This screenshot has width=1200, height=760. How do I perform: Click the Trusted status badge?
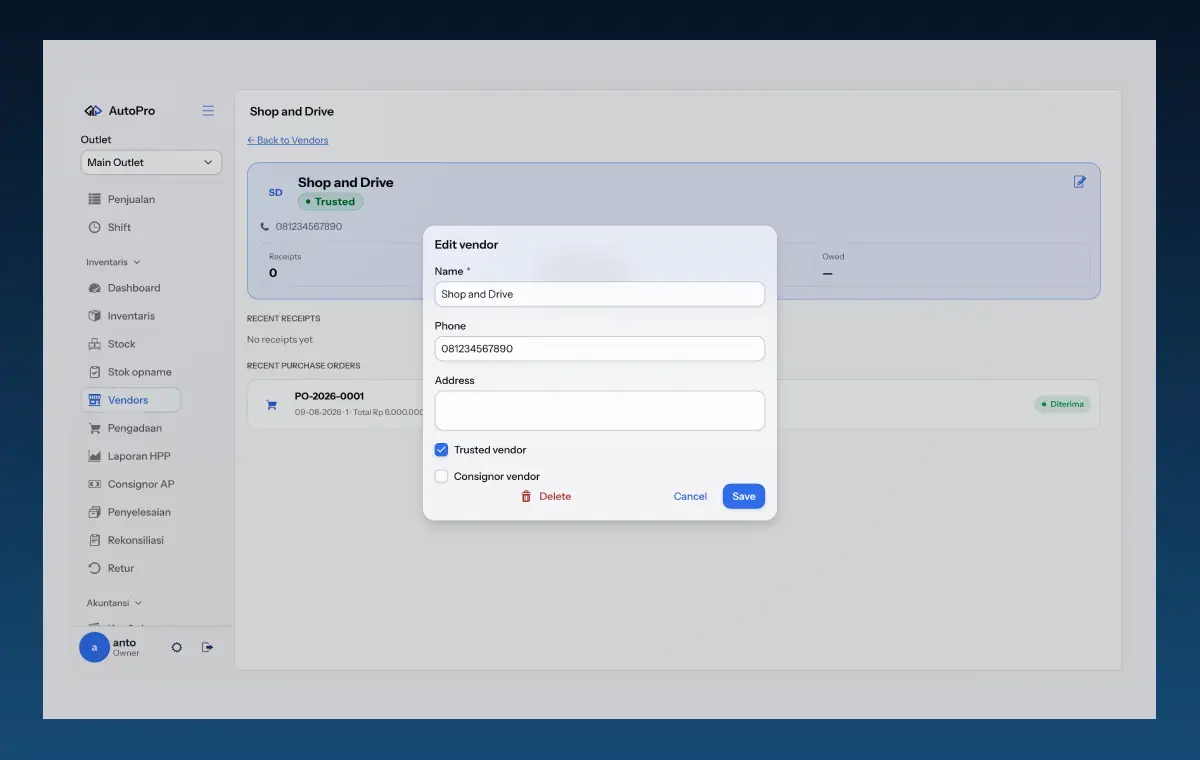pos(330,201)
